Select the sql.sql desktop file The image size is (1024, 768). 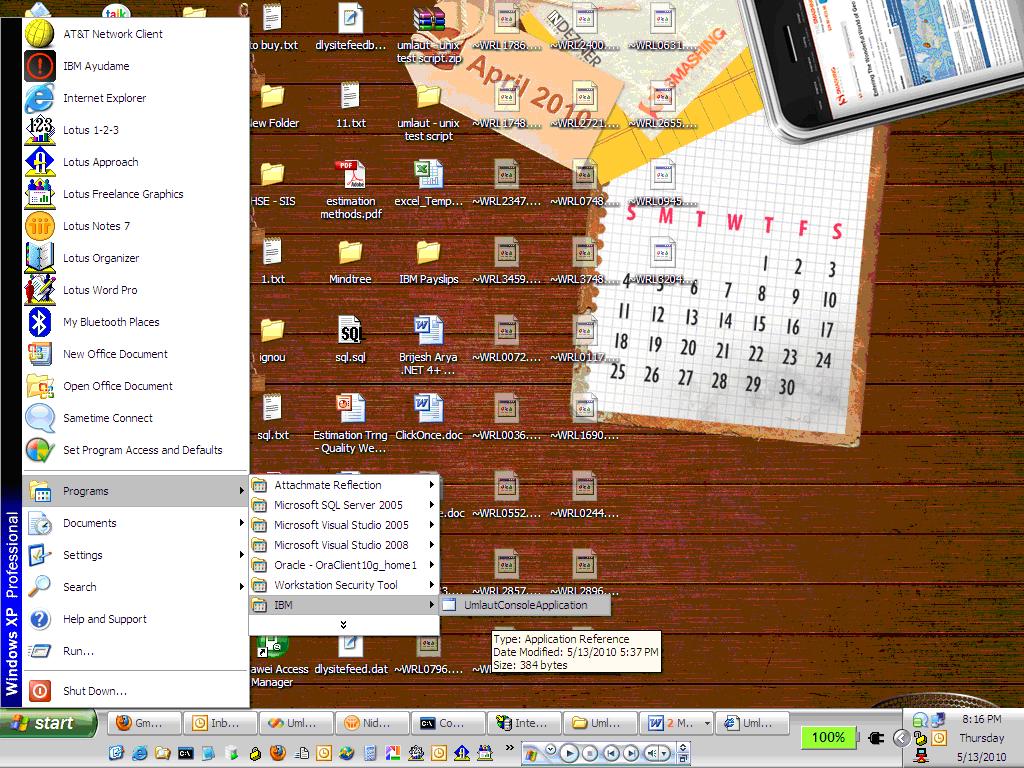point(351,339)
